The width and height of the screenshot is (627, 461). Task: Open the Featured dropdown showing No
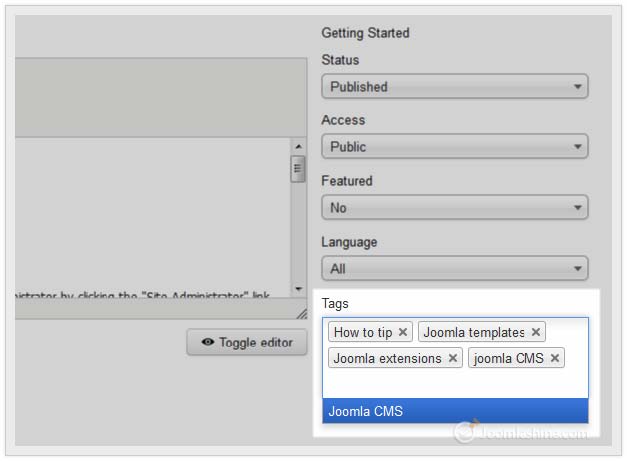[454, 208]
